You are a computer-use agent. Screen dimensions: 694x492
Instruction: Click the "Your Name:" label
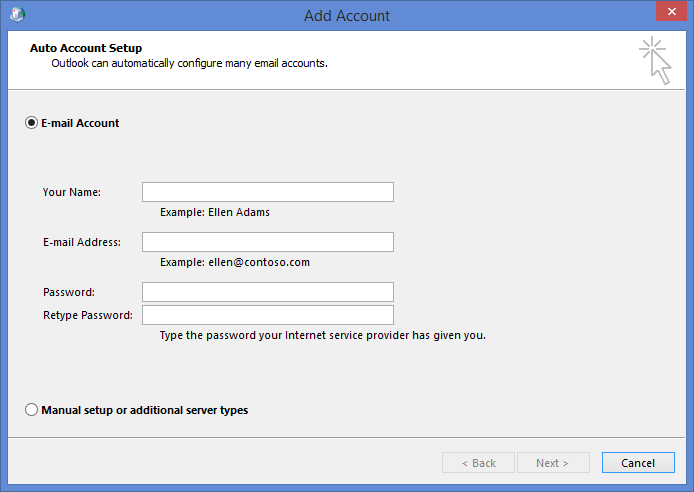tap(72, 192)
